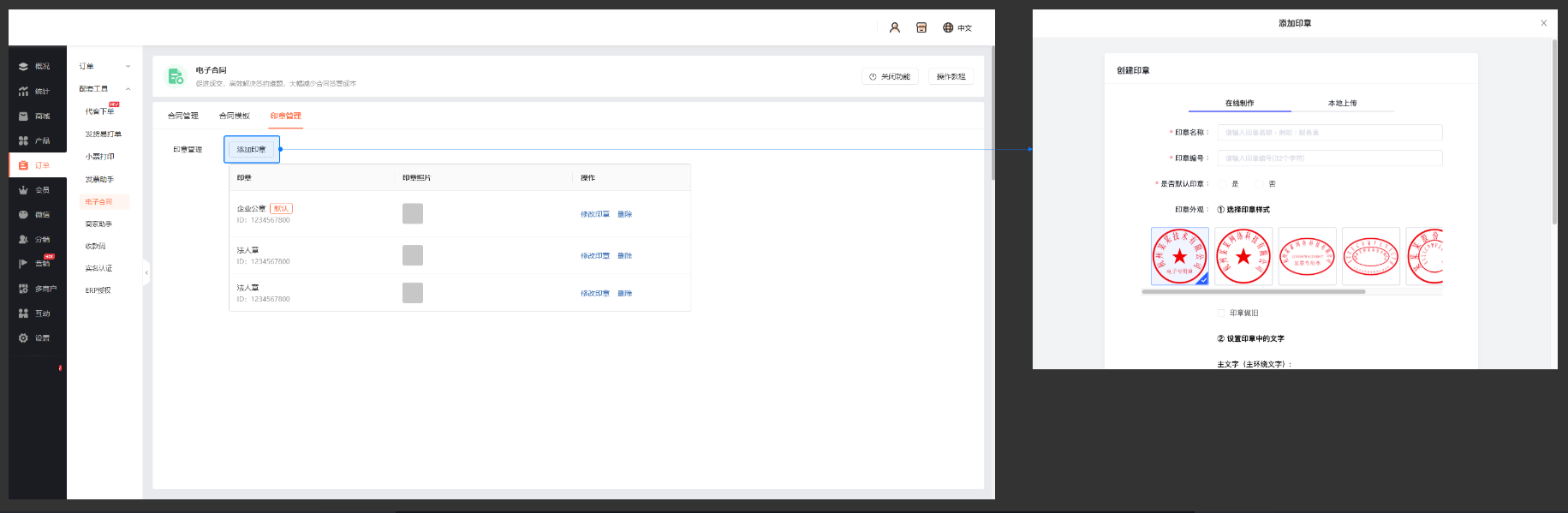Viewport: 1568px width, 513px height.
Task: Switch to the 合同管理 tab
Action: tap(183, 116)
